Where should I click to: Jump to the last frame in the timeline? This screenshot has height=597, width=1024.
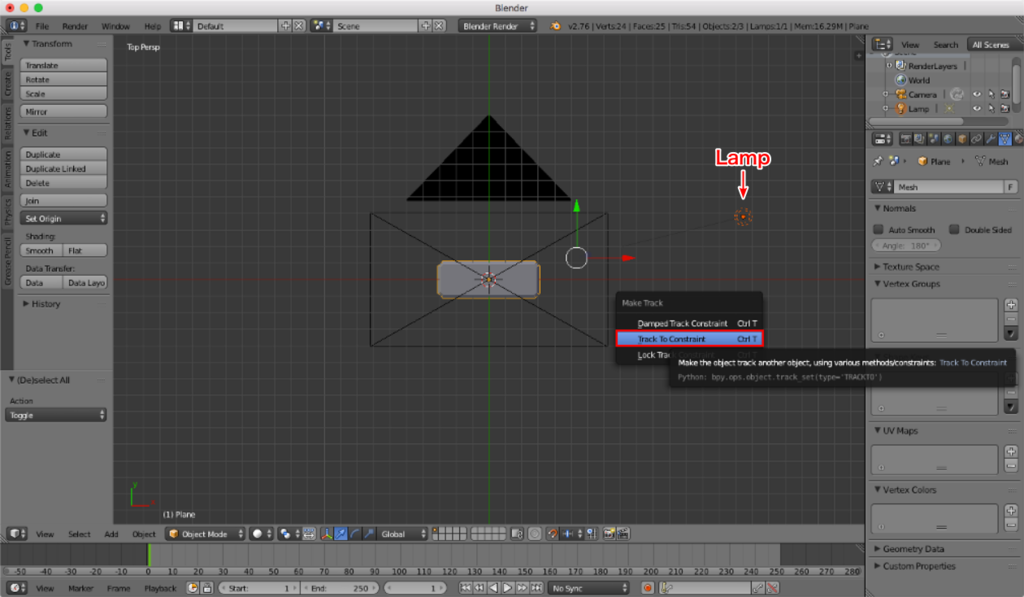pos(536,588)
